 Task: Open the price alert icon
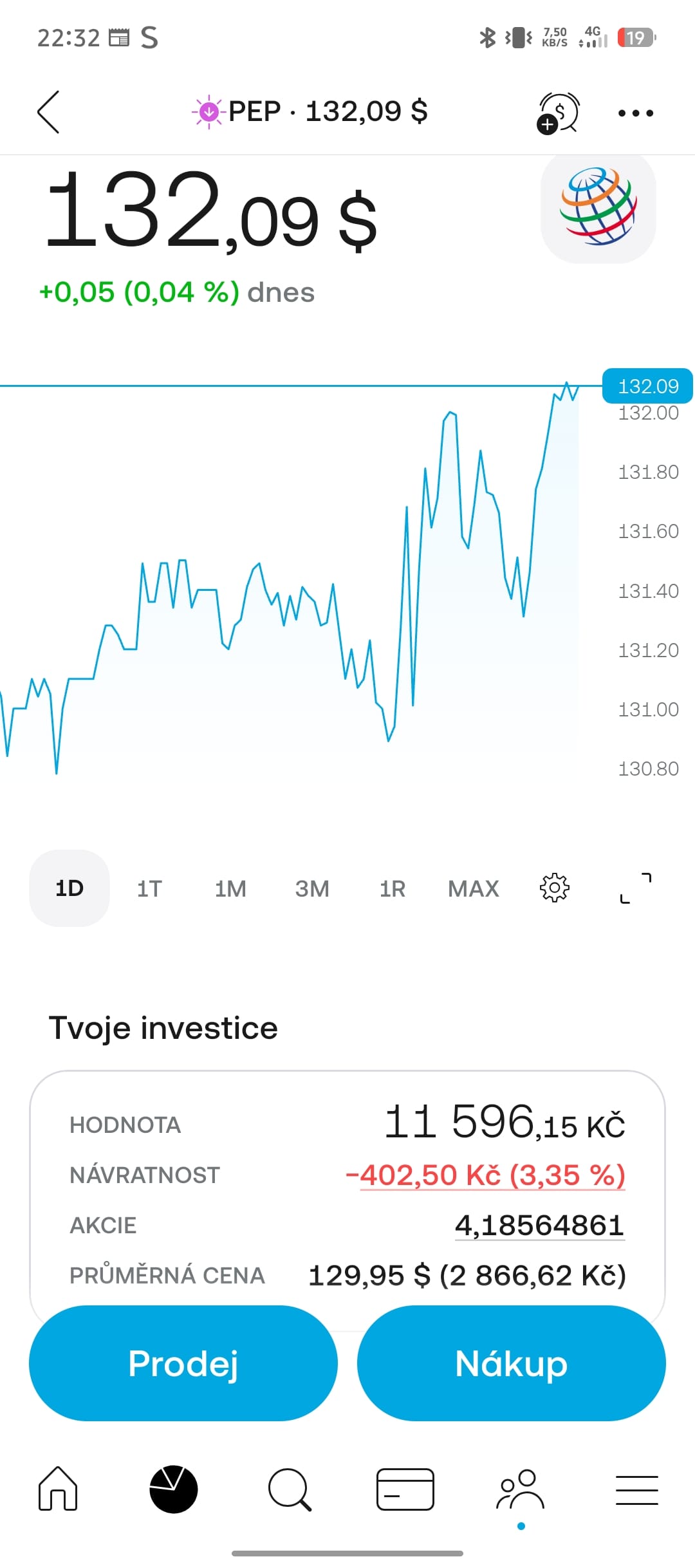coord(559,113)
